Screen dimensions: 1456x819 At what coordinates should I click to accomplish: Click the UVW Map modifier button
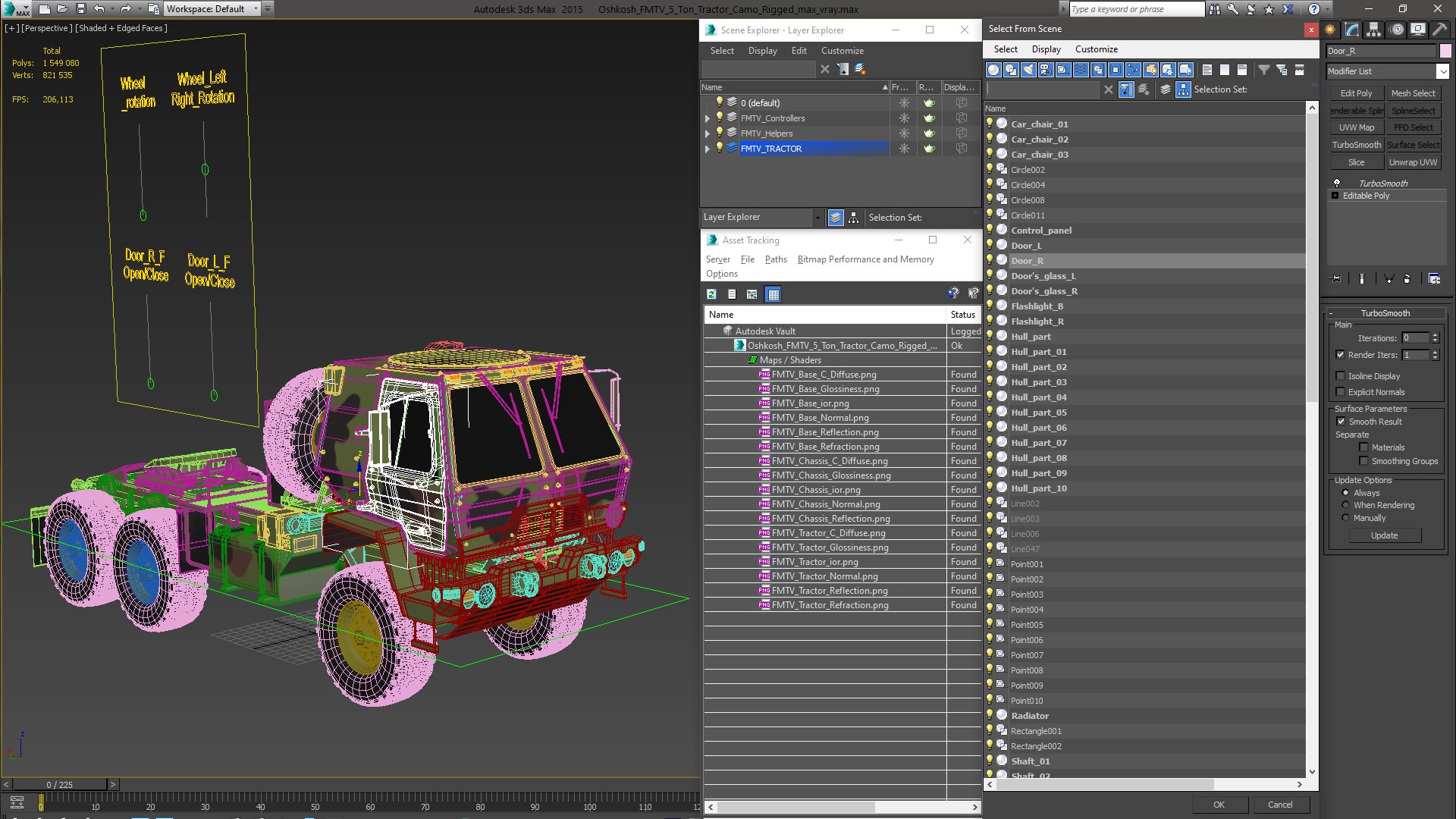click(1356, 127)
